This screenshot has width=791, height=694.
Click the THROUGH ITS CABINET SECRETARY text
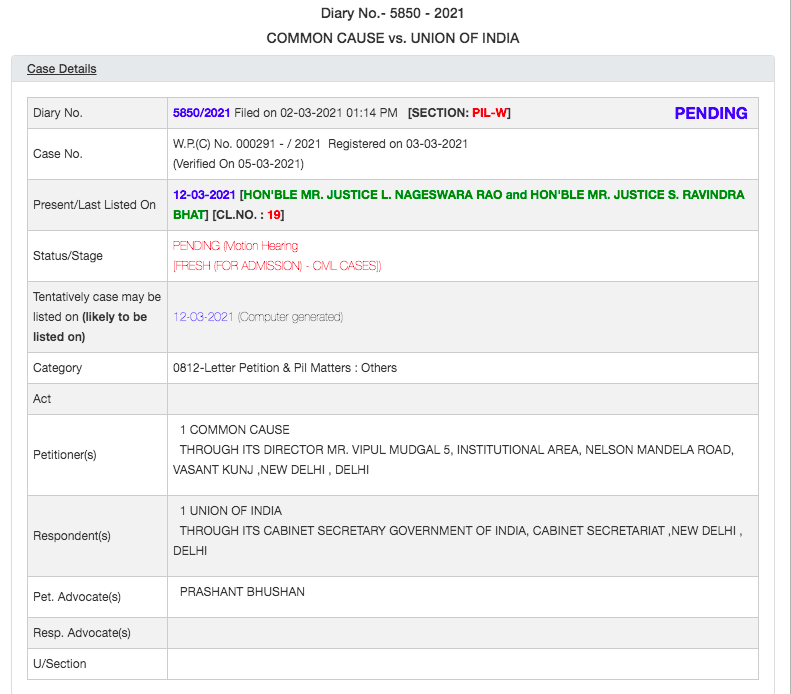click(x=461, y=531)
